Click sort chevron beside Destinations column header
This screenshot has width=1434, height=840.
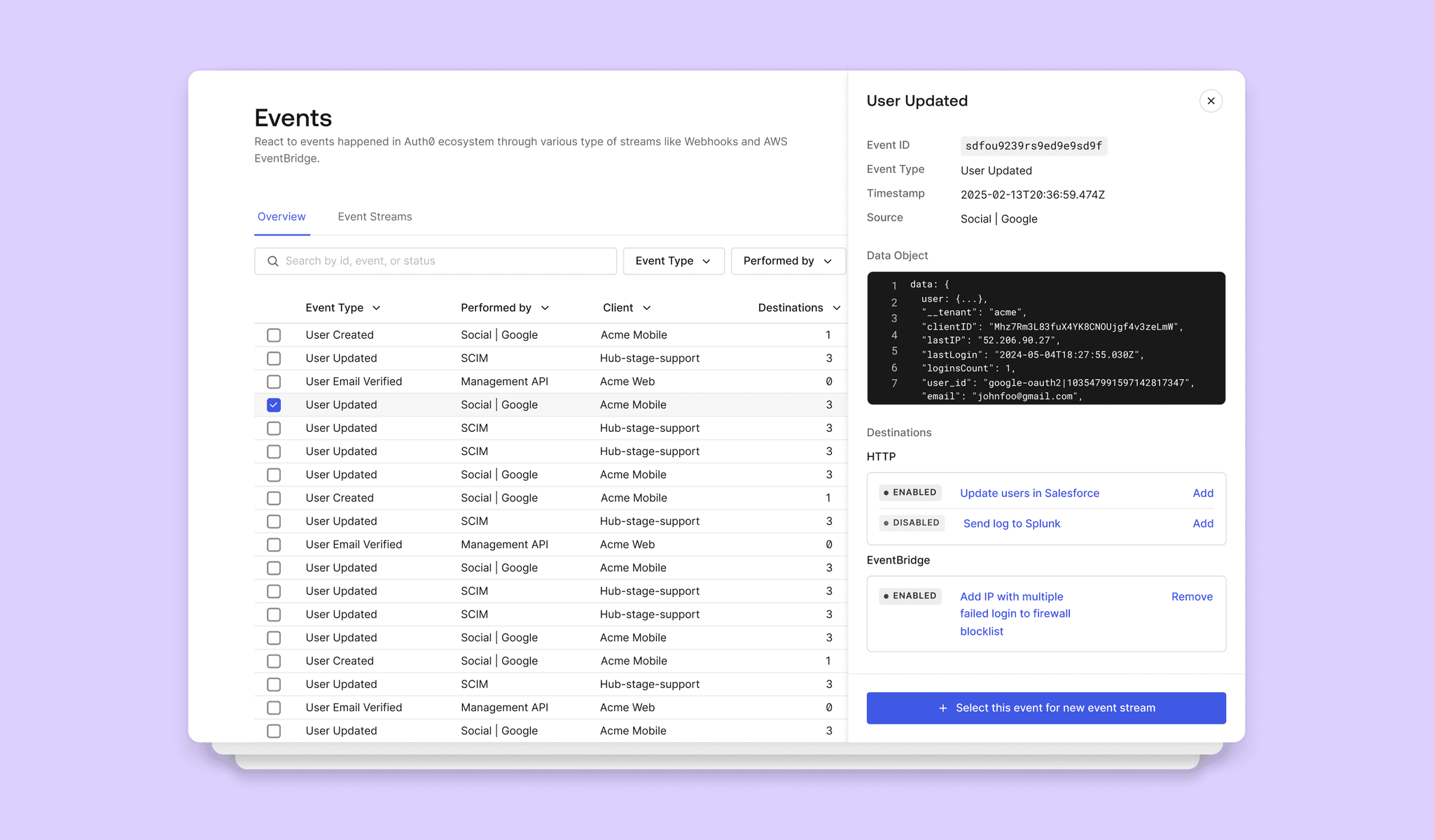[x=836, y=308]
